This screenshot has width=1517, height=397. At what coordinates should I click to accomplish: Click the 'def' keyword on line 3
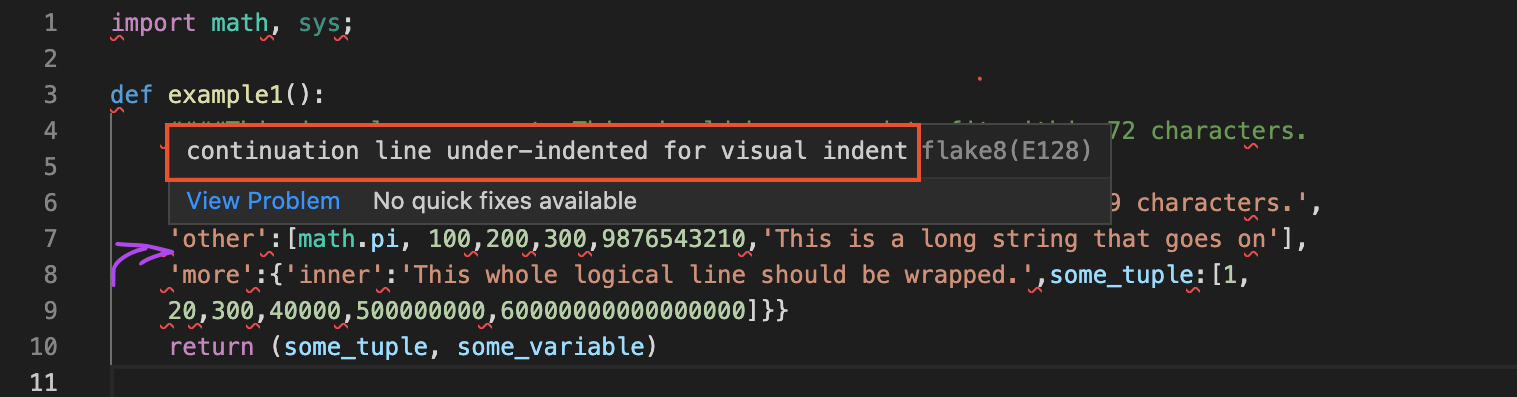132,95
